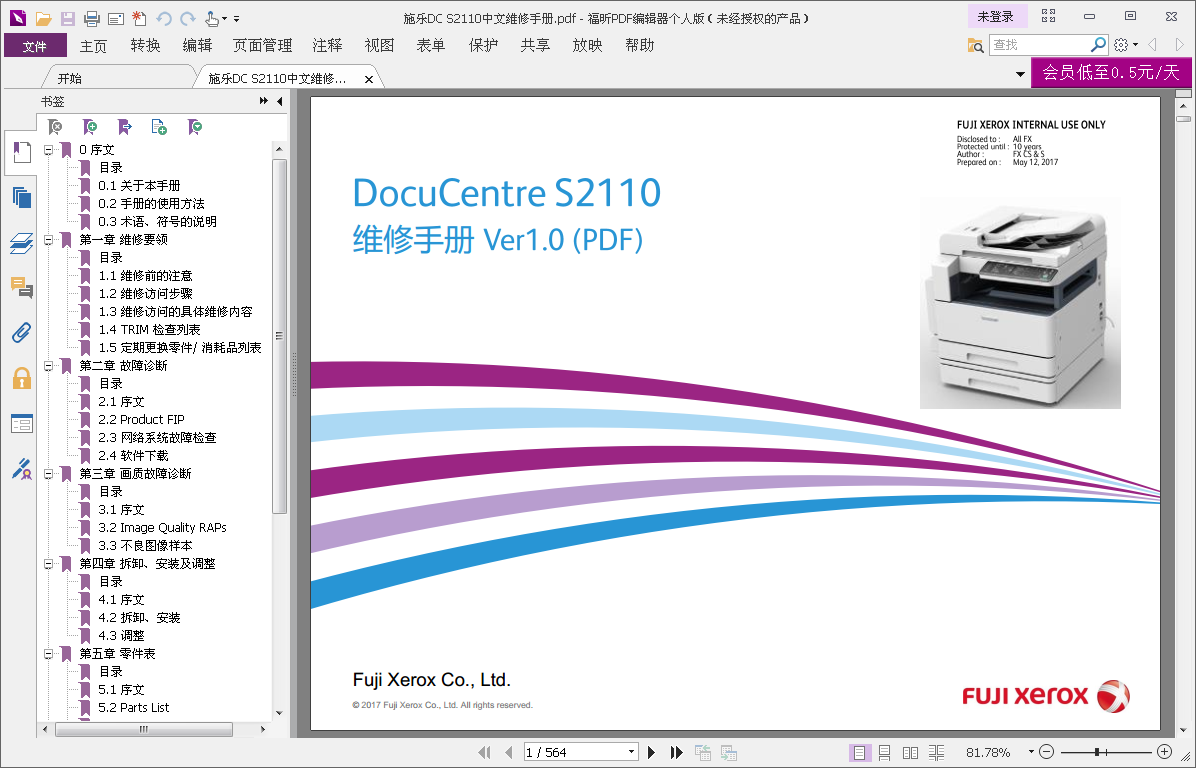Close the 施乐DC S2110 document tab
The height and width of the screenshot is (768, 1196).
369,79
